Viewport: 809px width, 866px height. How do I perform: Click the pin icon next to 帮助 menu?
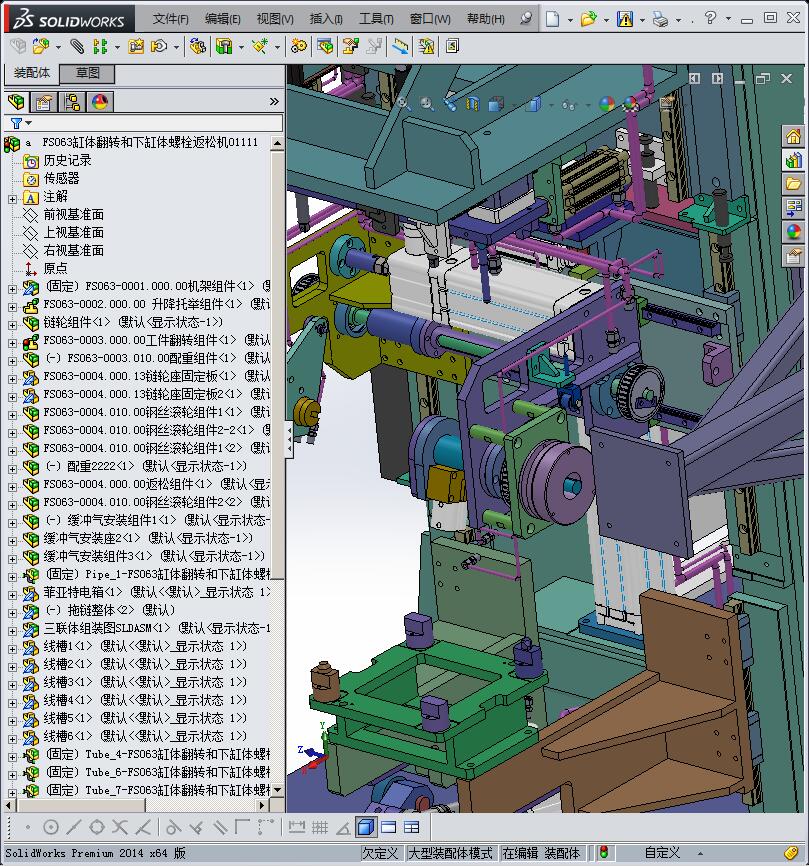[x=526, y=19]
